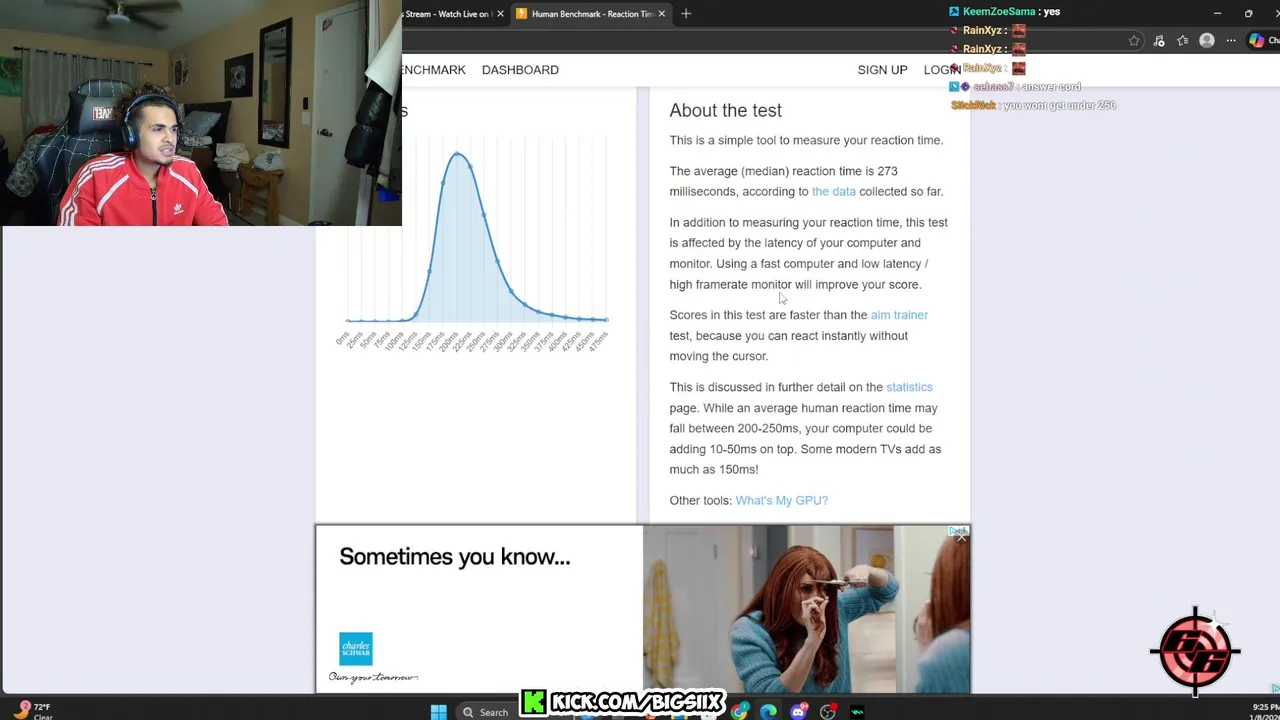Screen dimensions: 1280x720
Task: Close the Stream - Watch Live tab
Action: (x=500, y=14)
